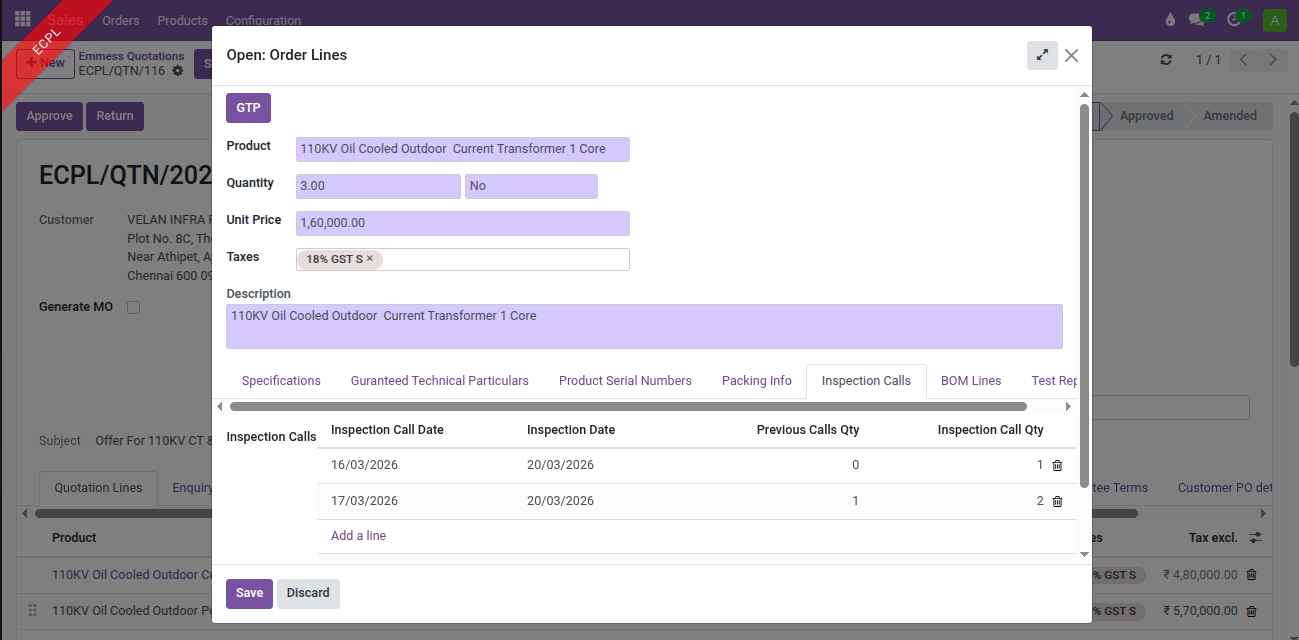
Task: Open the Product selection field
Action: click(462, 149)
